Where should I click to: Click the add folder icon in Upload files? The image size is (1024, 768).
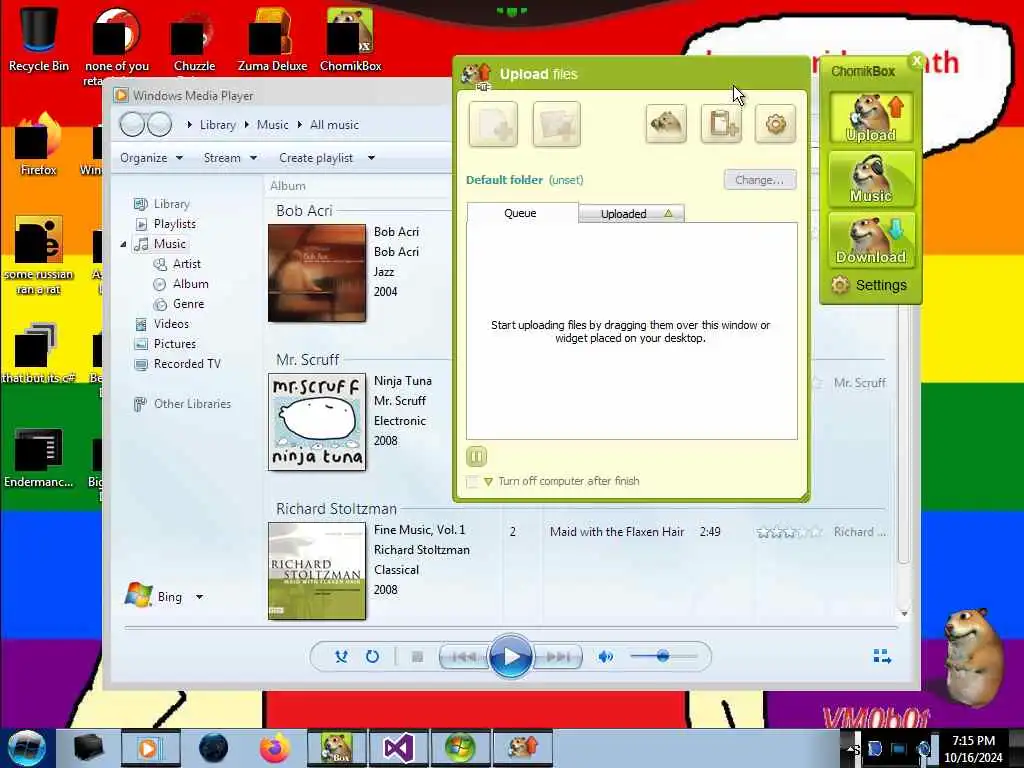(556, 124)
